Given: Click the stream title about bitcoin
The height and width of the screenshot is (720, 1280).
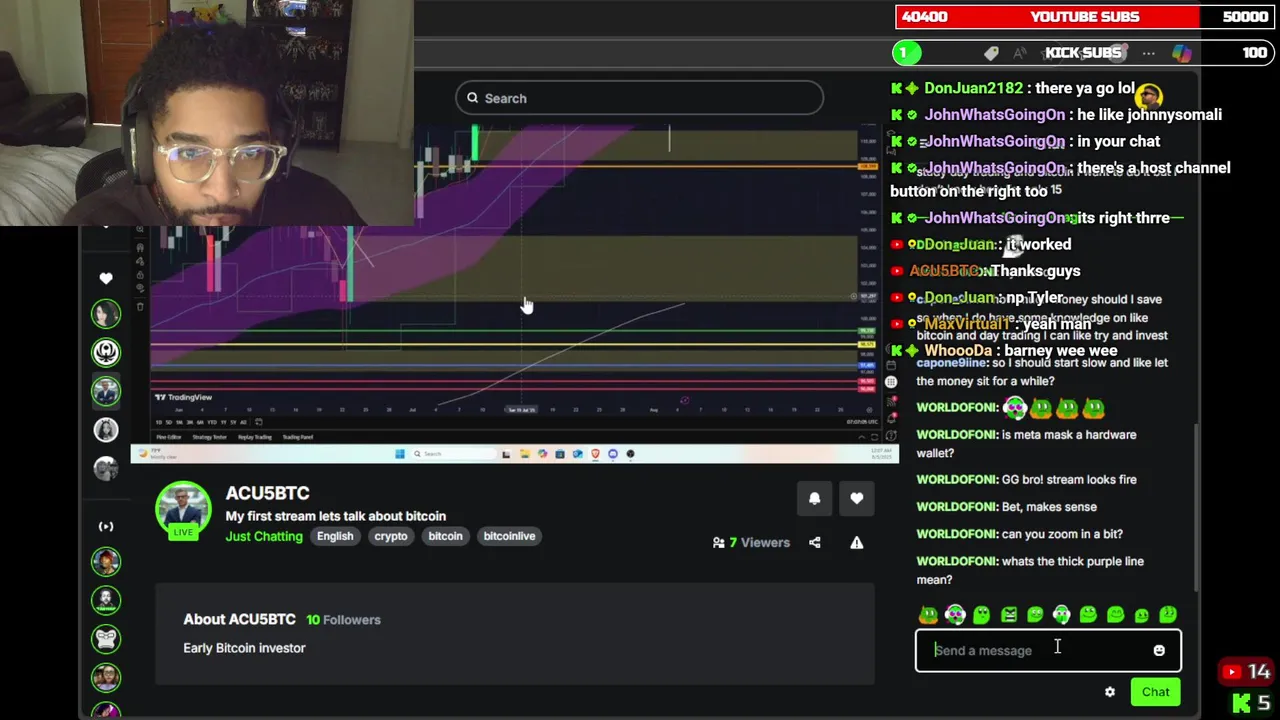Looking at the screenshot, I should pyautogui.click(x=336, y=516).
